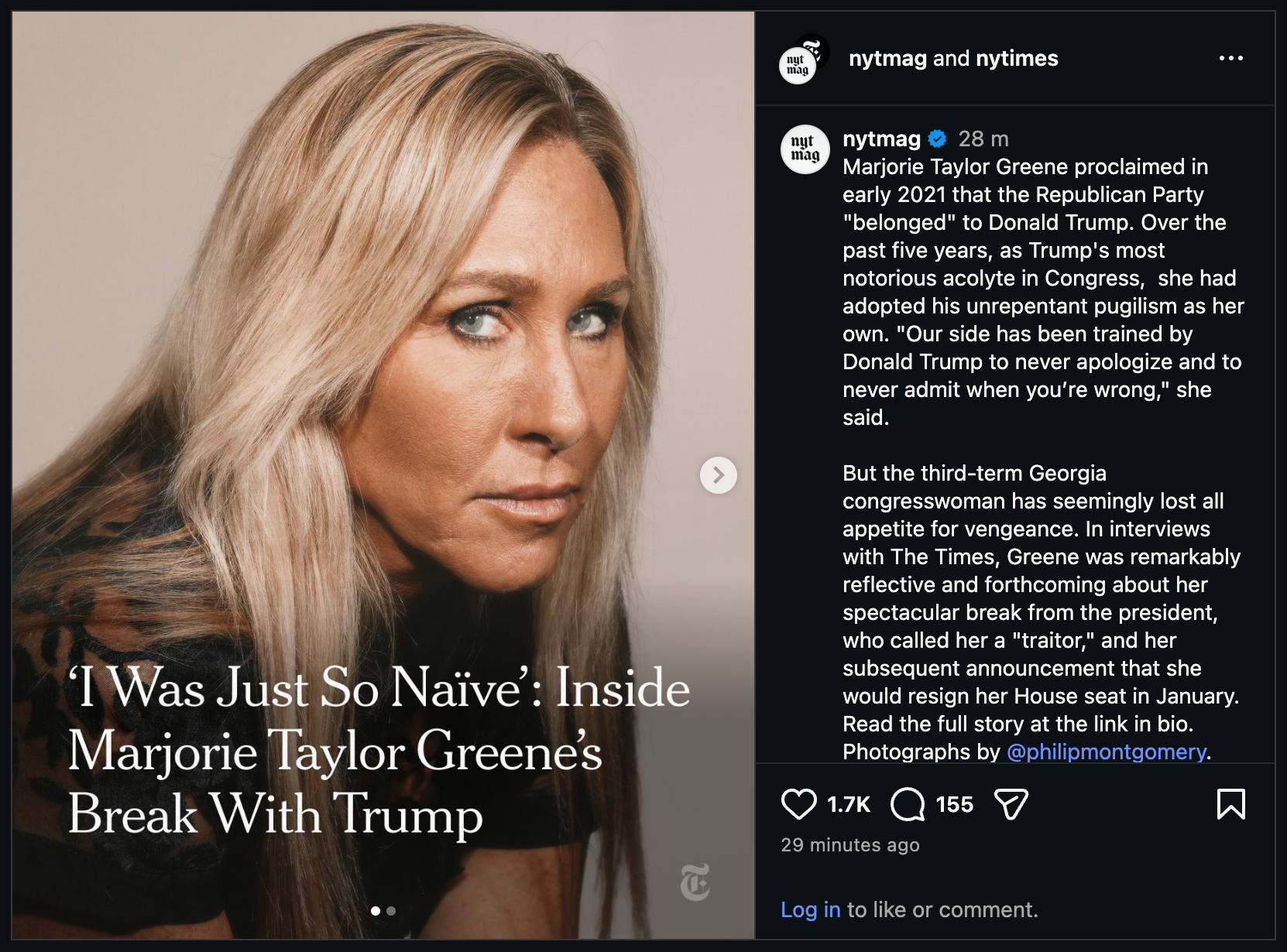This screenshot has height=952, width=1287.
Task: Like the post with the heart icon
Action: point(798,804)
